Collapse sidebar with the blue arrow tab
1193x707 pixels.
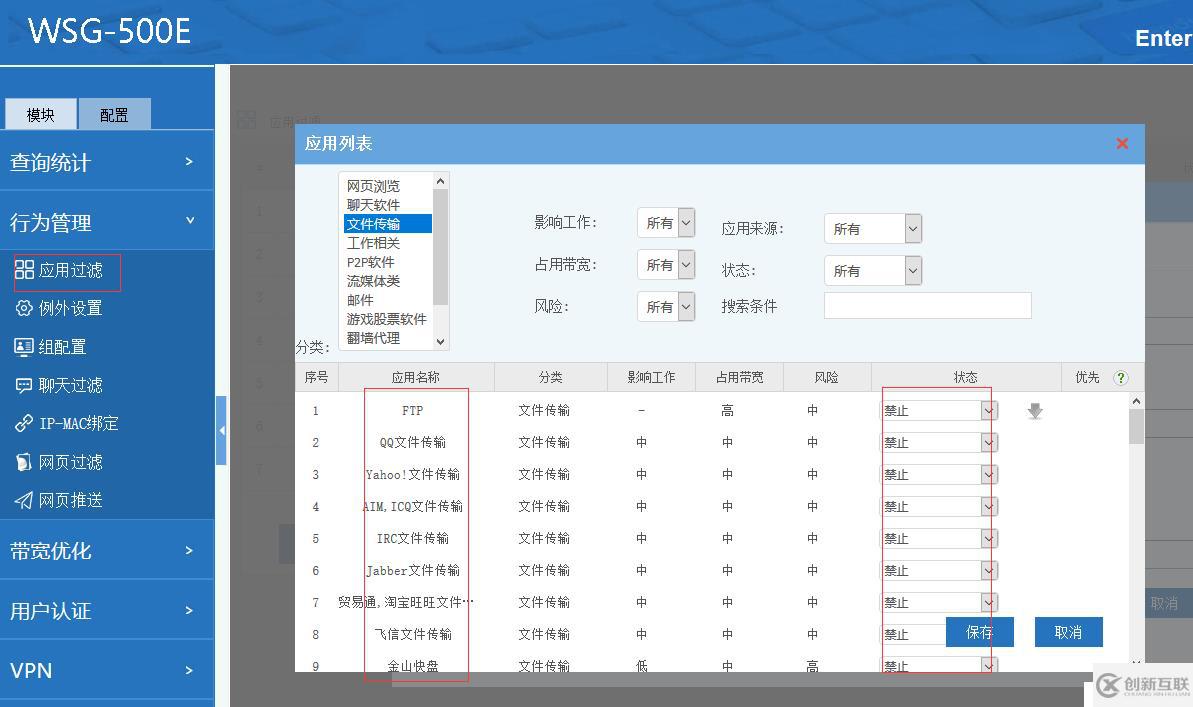point(222,430)
